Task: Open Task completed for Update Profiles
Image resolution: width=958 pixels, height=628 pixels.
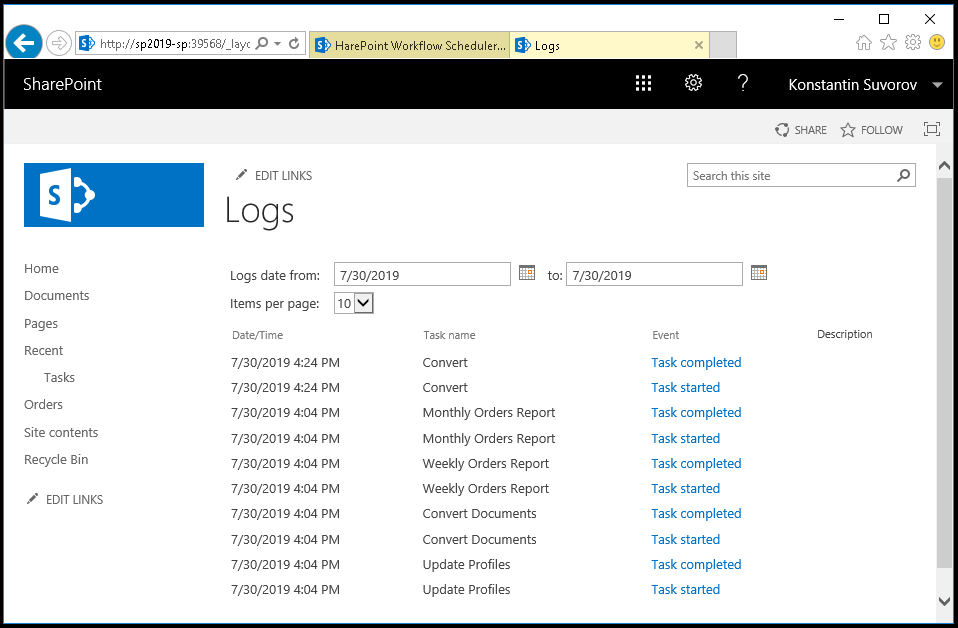Action: (696, 564)
